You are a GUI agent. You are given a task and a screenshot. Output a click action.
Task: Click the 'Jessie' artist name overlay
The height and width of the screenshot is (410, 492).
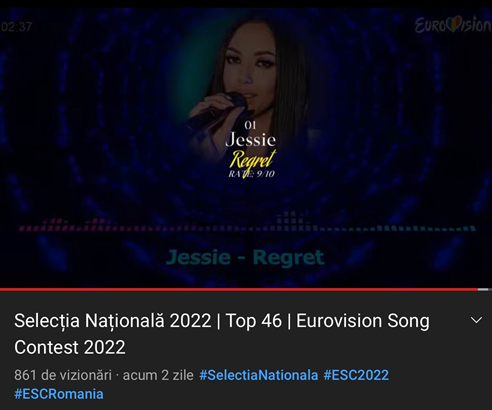click(x=250, y=140)
